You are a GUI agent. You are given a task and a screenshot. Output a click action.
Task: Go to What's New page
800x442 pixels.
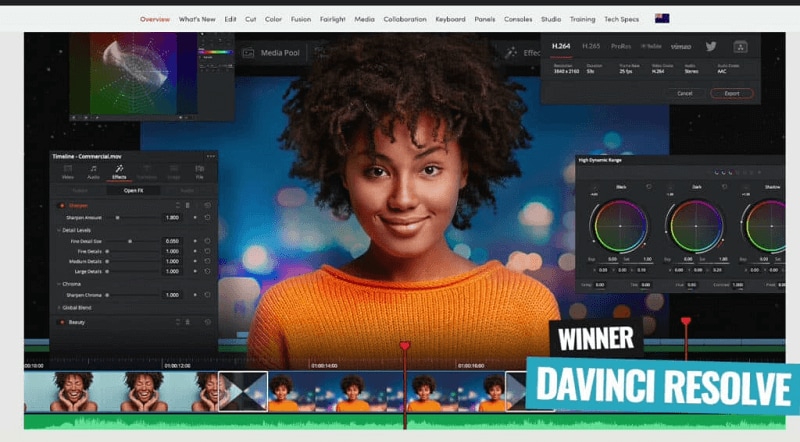pyautogui.click(x=197, y=19)
